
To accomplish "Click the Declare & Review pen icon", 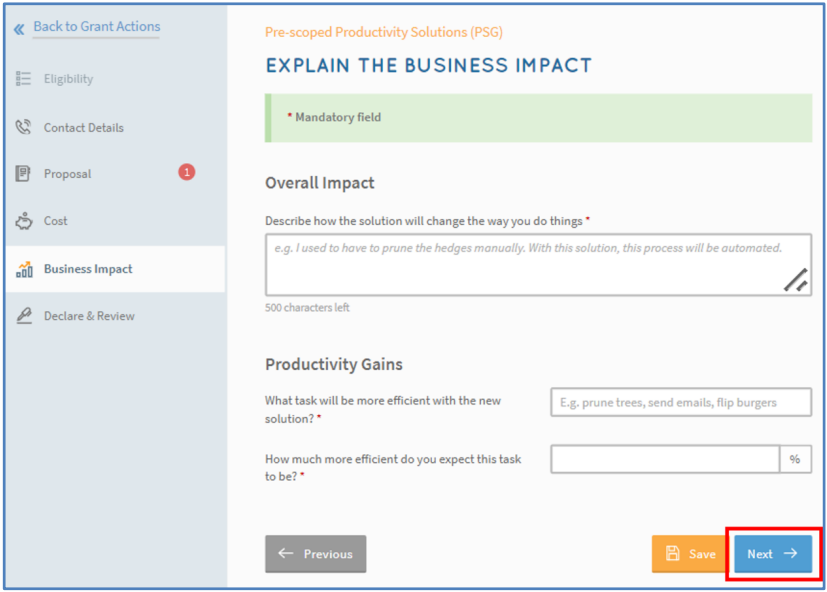I will (24, 316).
